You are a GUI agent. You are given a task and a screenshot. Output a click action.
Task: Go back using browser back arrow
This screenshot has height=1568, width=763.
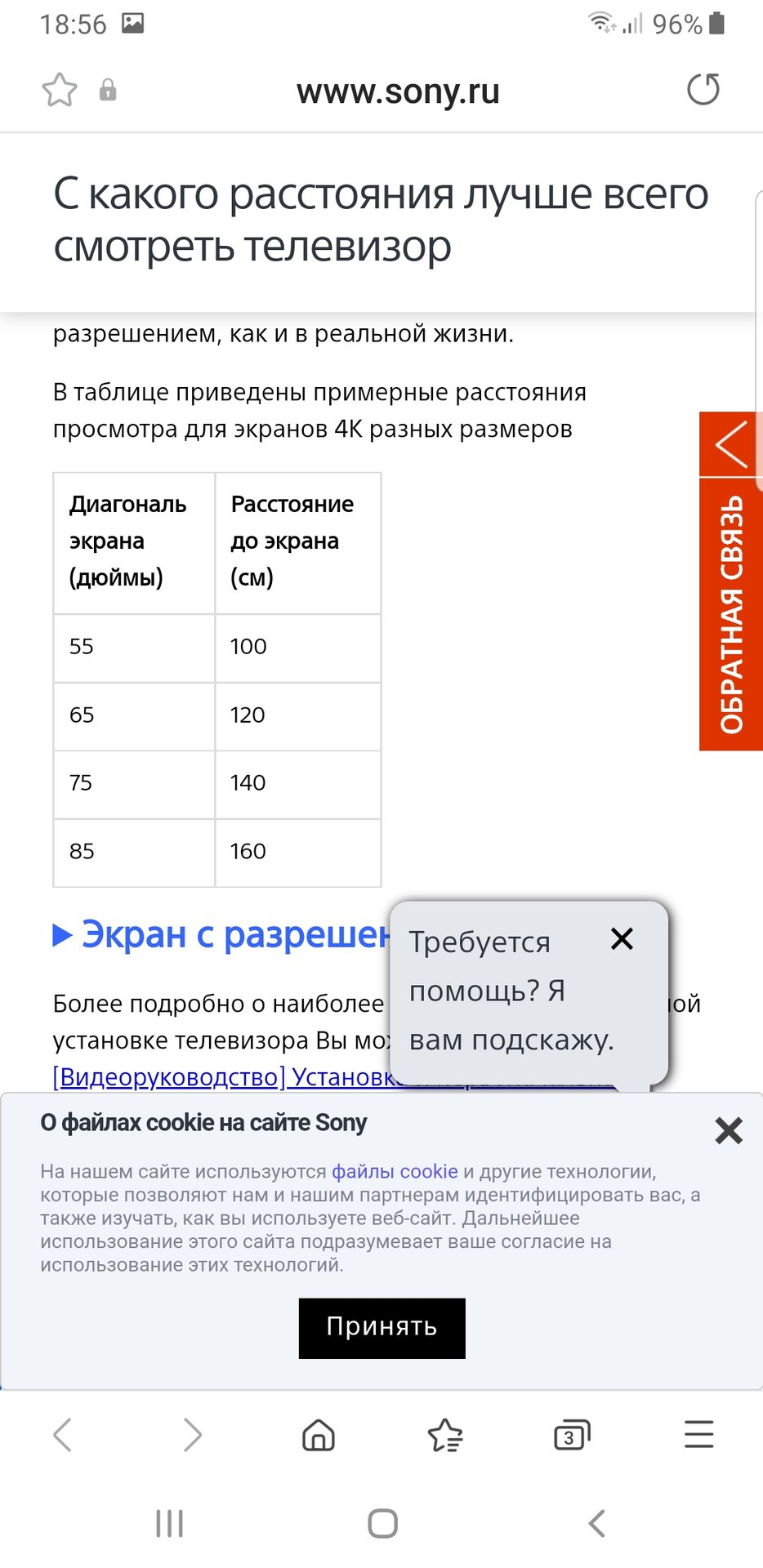[x=63, y=1435]
